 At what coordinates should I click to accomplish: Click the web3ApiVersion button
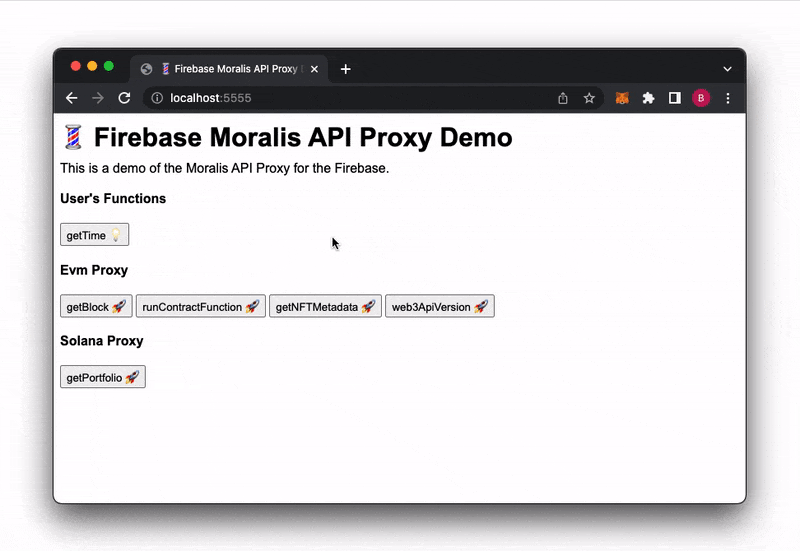coord(440,306)
